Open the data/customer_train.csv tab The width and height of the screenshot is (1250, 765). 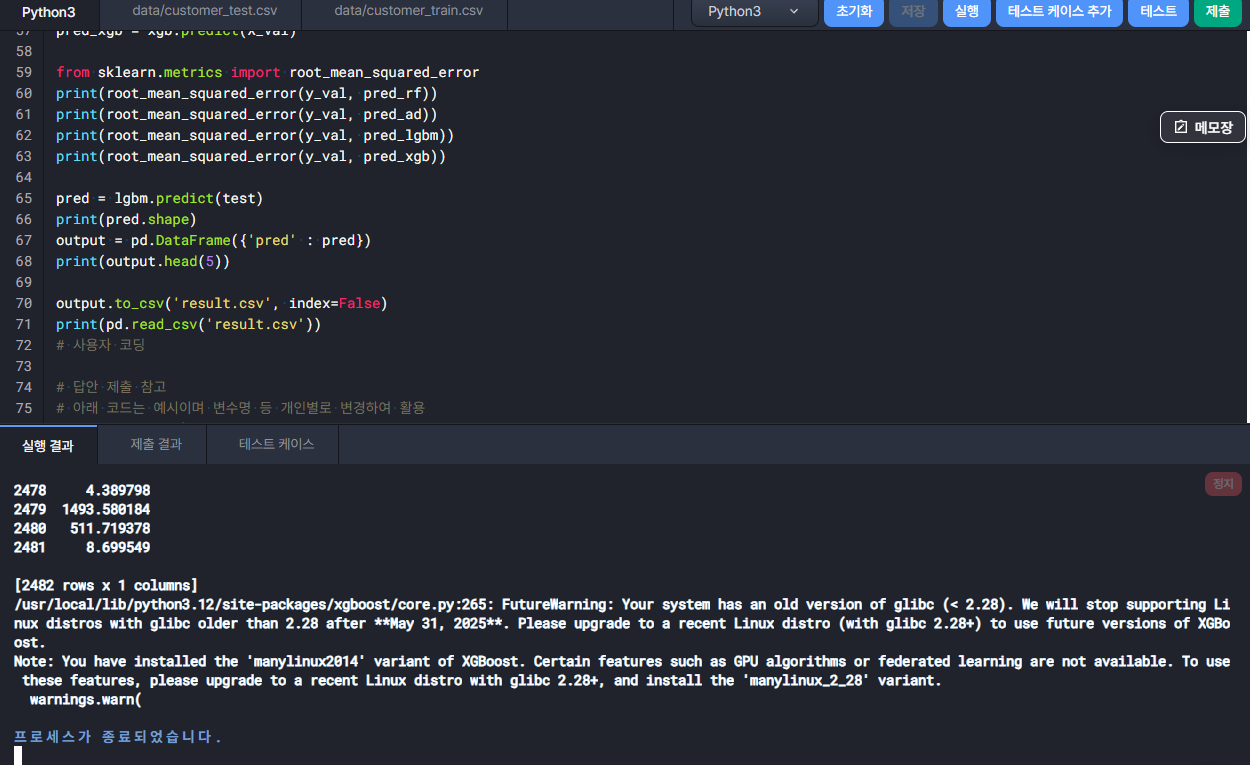point(408,11)
